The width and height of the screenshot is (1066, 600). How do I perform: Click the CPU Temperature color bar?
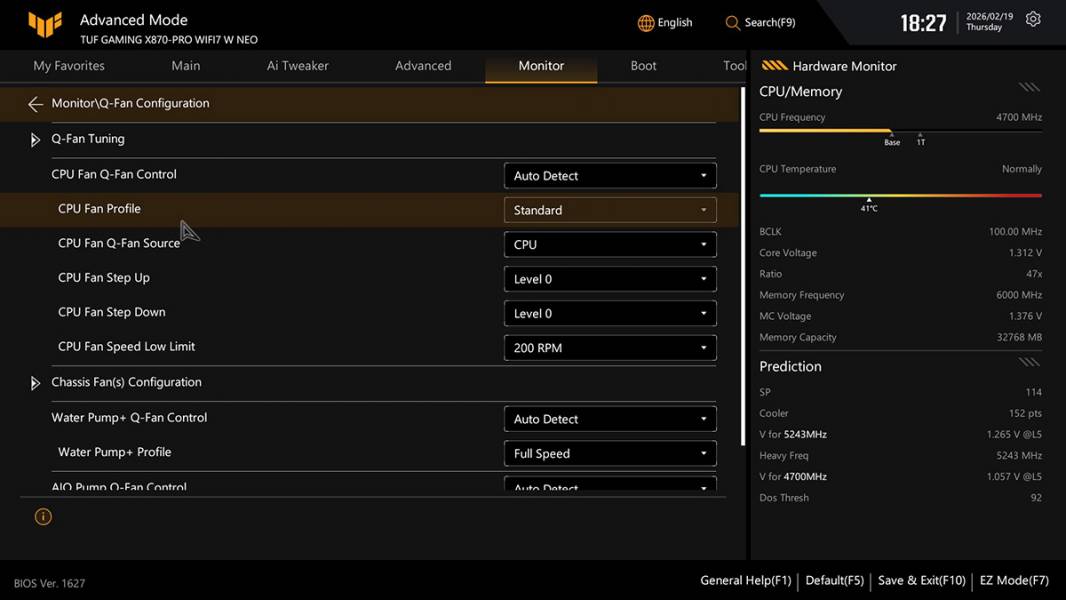[900, 196]
